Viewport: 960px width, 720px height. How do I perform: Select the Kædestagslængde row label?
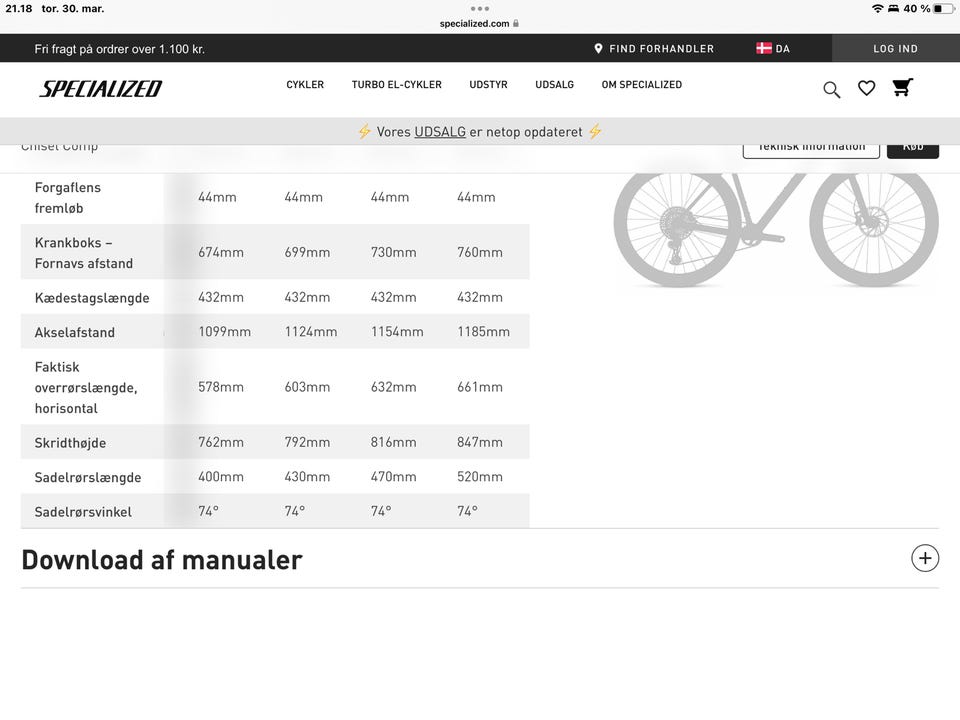[92, 298]
